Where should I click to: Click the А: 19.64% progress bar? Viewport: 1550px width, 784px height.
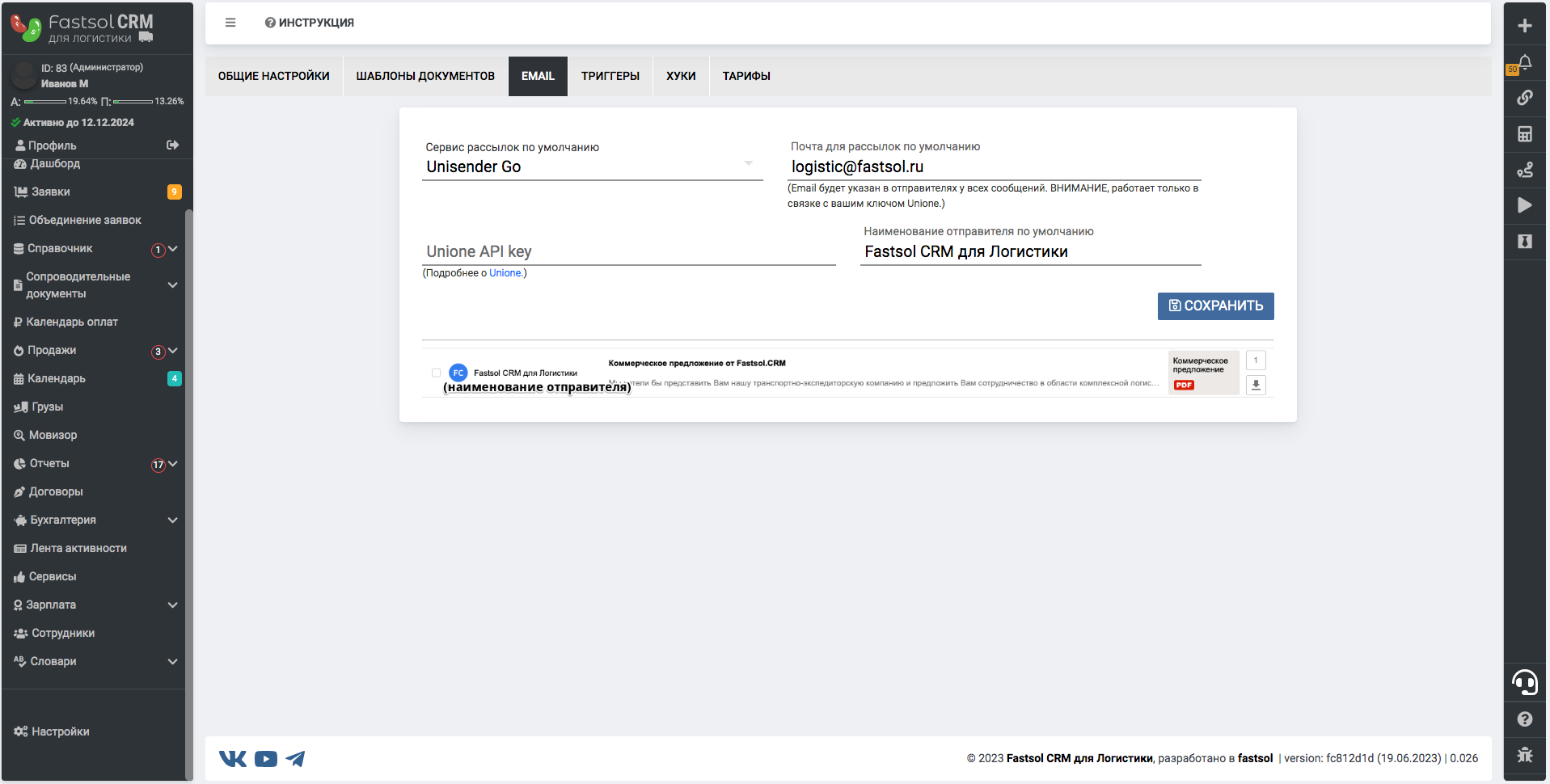[x=45, y=102]
